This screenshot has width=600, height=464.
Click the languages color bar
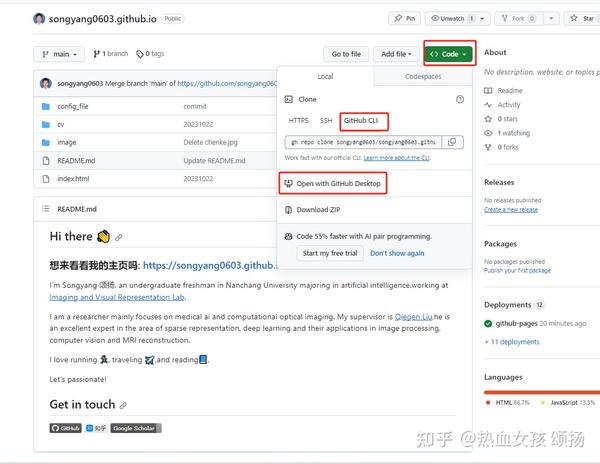(x=542, y=392)
